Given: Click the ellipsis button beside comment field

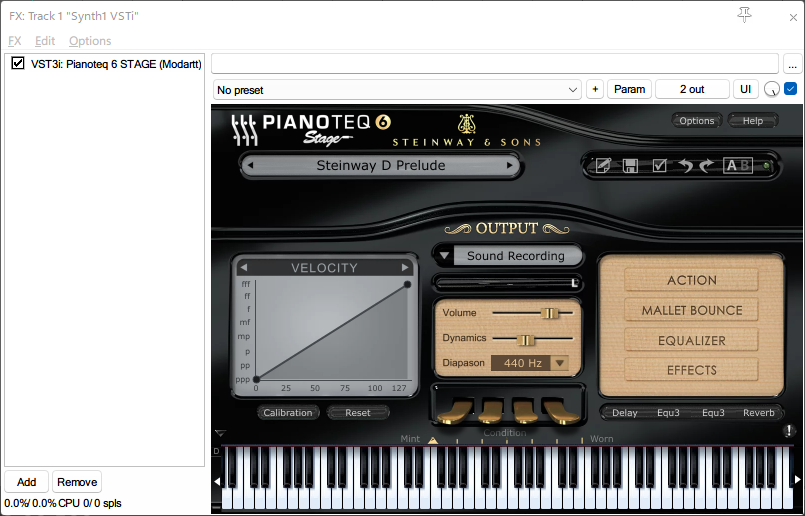Looking at the screenshot, I should click(x=792, y=64).
